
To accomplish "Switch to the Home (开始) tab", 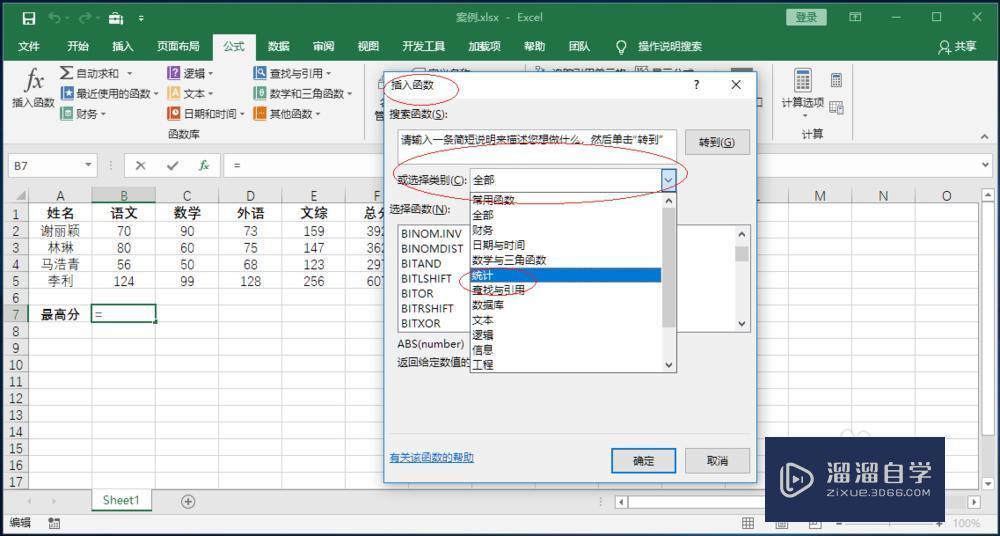I will [78, 46].
